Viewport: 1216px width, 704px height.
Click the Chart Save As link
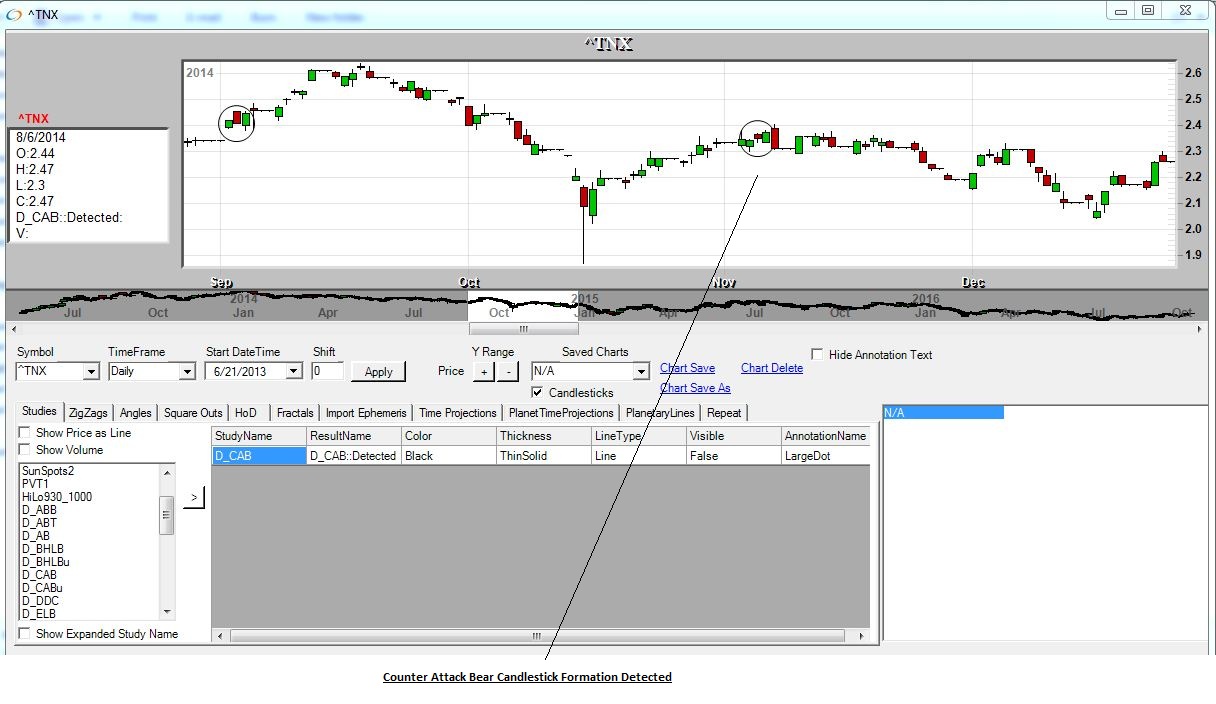coord(695,388)
